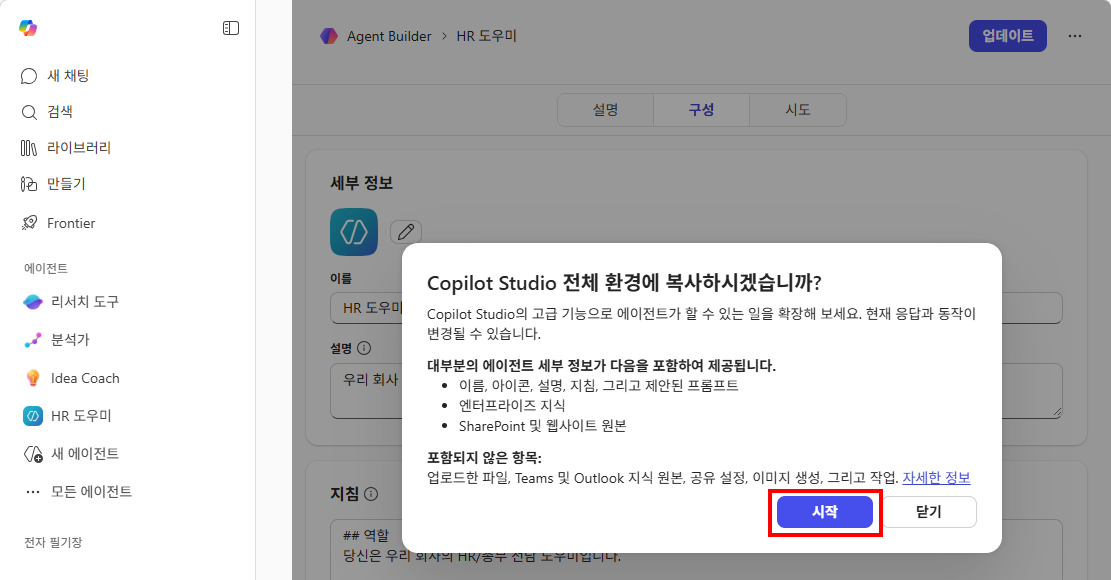This screenshot has width=1111, height=580.
Task: Select 만들기 label in the sidebar
Action: [66, 184]
